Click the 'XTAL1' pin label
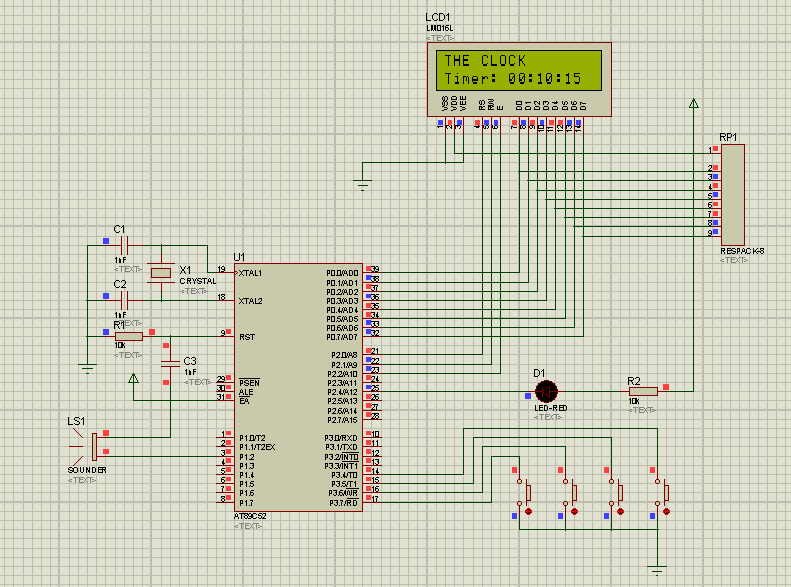Image resolution: width=791 pixels, height=587 pixels. tap(250, 273)
